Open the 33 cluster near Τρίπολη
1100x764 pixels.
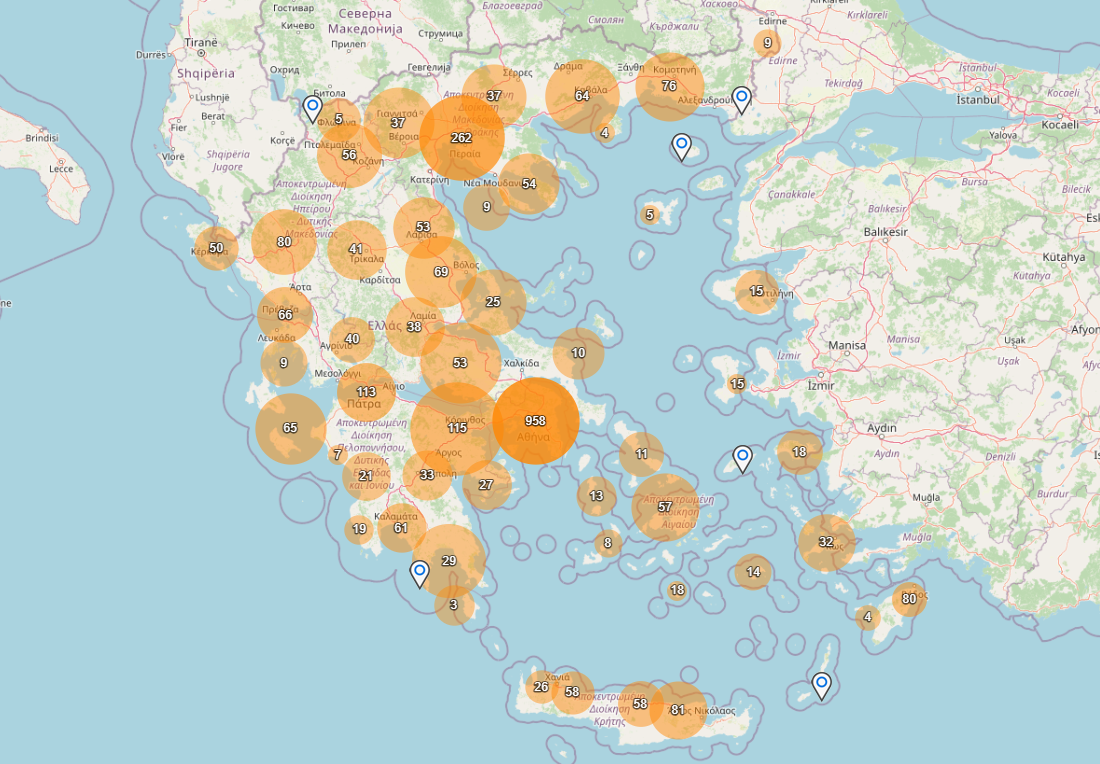427,475
